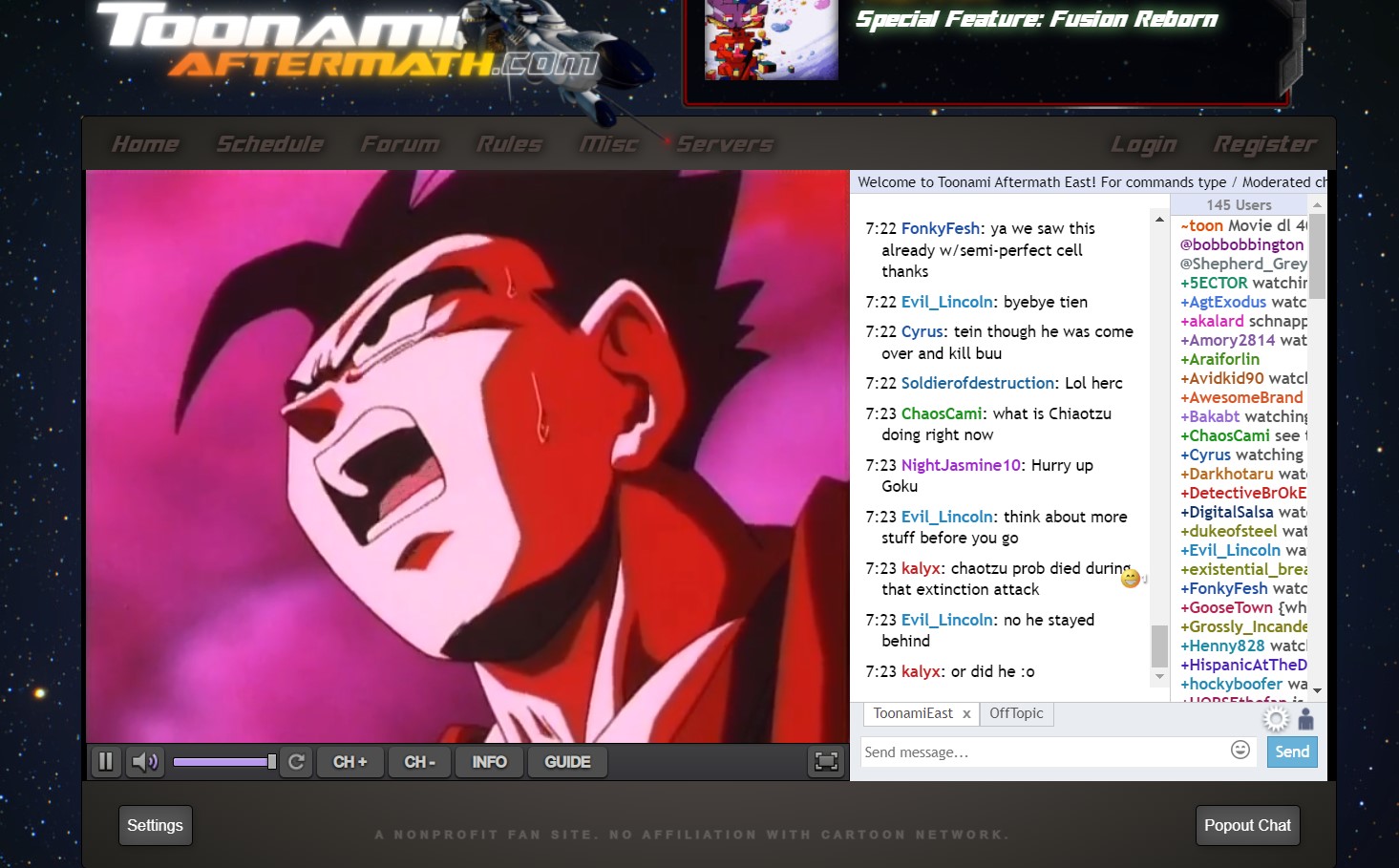
Task: Click the chat scrollbar up arrow
Action: 1159,220
